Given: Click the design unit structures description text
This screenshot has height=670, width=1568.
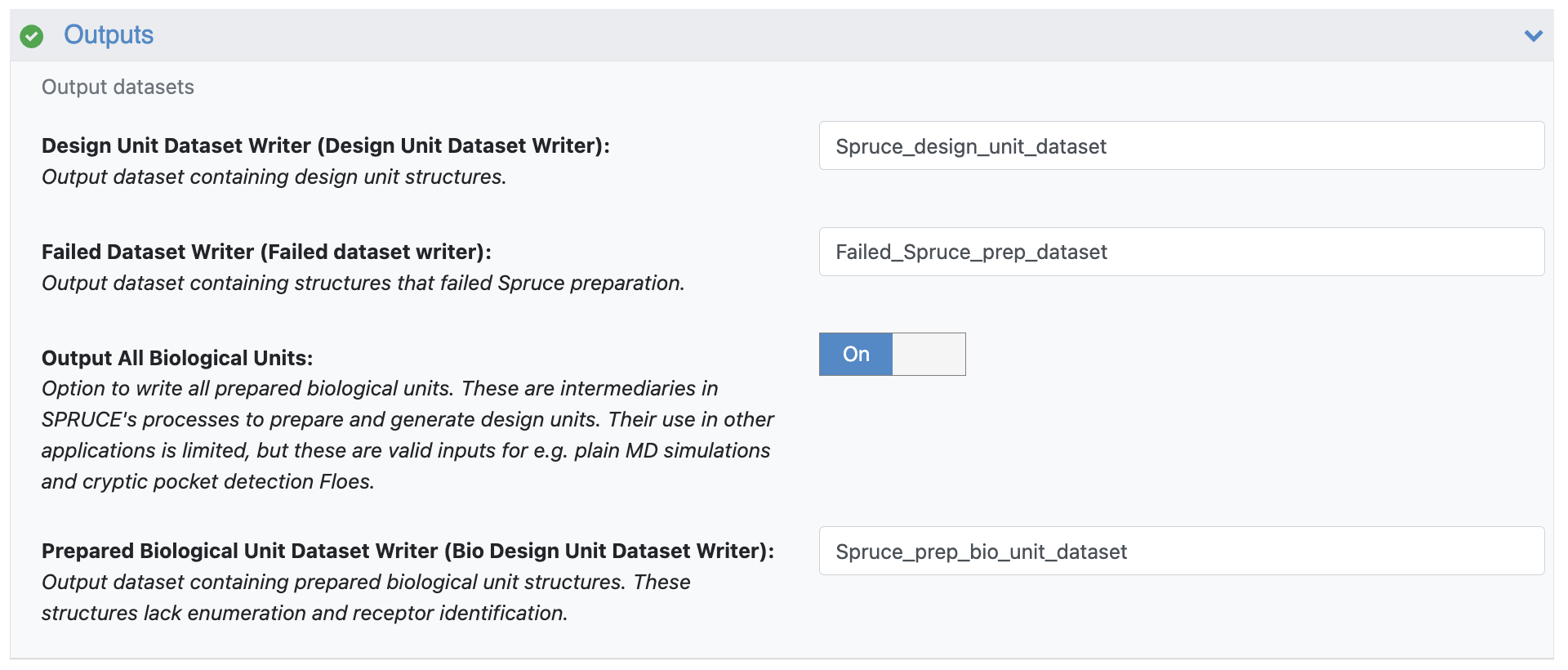Looking at the screenshot, I should 274,176.
